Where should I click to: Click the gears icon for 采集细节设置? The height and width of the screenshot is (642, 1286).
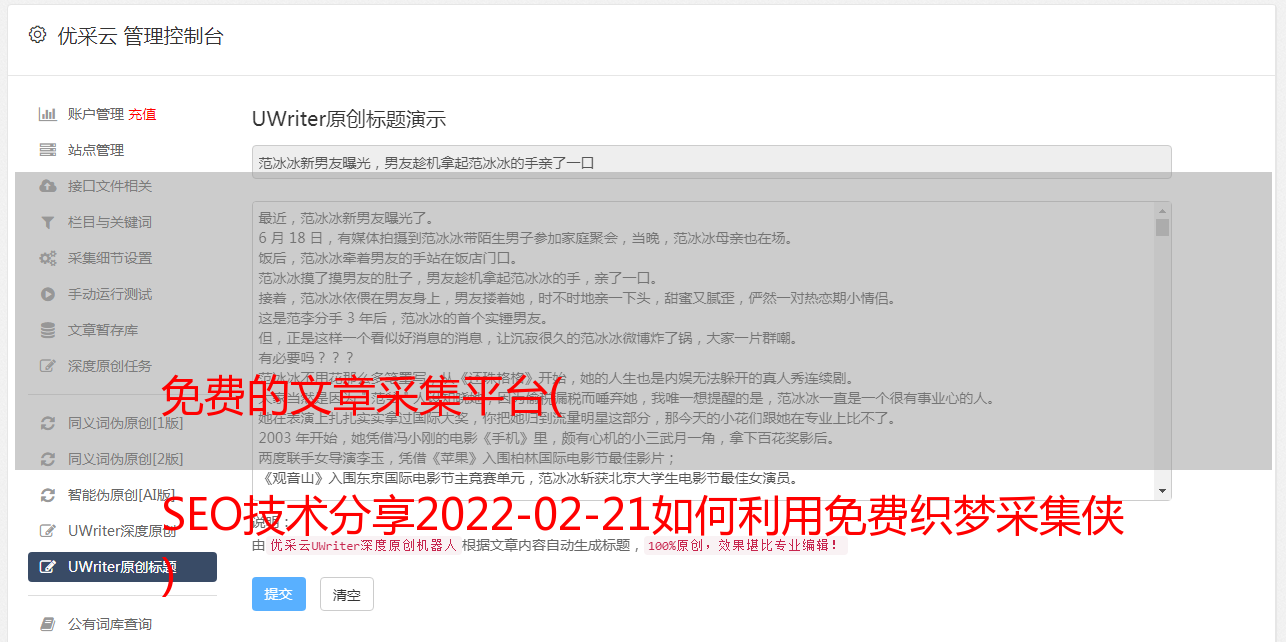click(x=47, y=258)
